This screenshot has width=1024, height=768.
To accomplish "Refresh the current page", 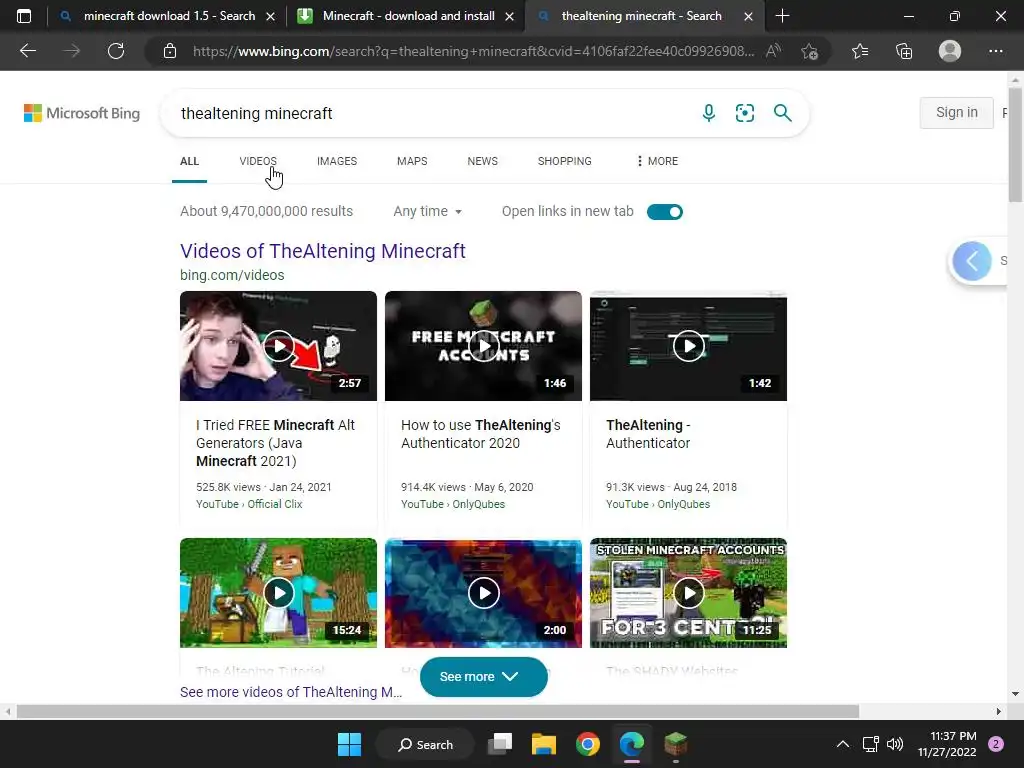I will pyautogui.click(x=116, y=51).
